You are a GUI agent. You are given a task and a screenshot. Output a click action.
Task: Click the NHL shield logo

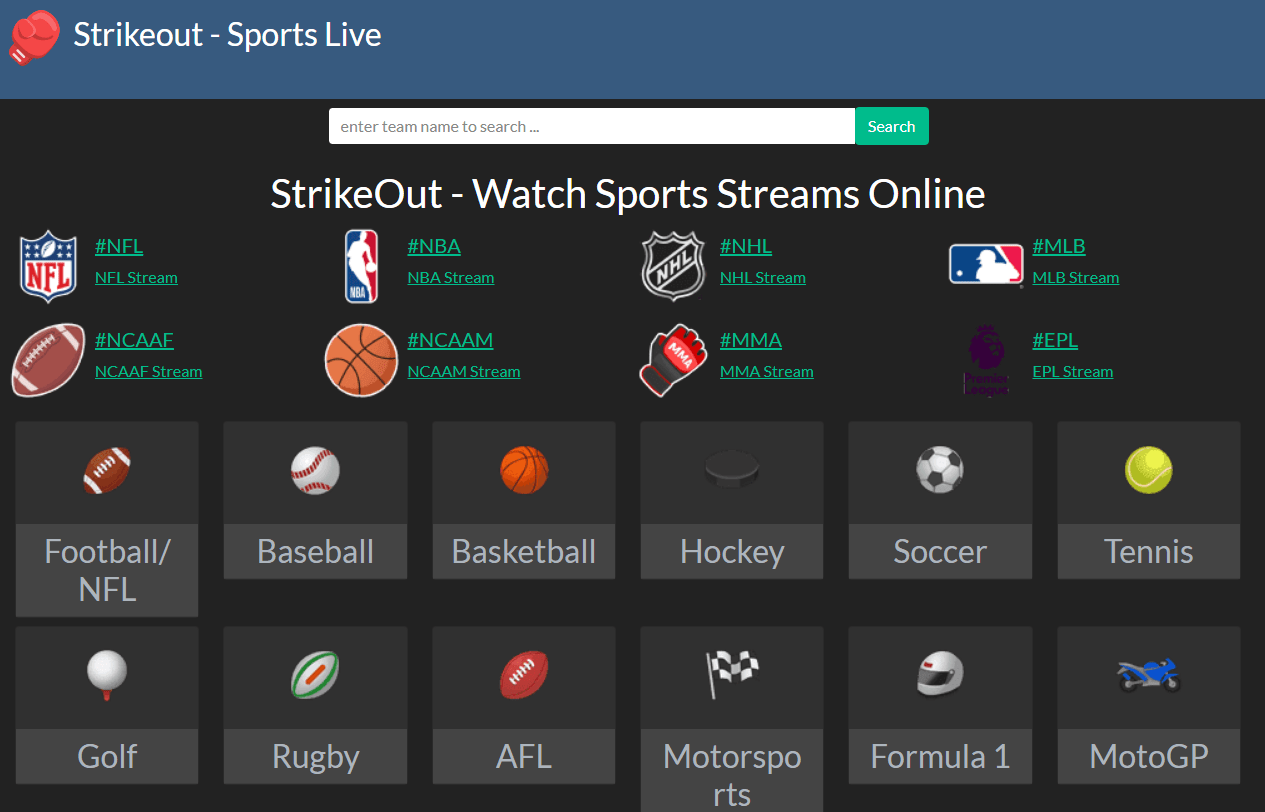(x=673, y=266)
